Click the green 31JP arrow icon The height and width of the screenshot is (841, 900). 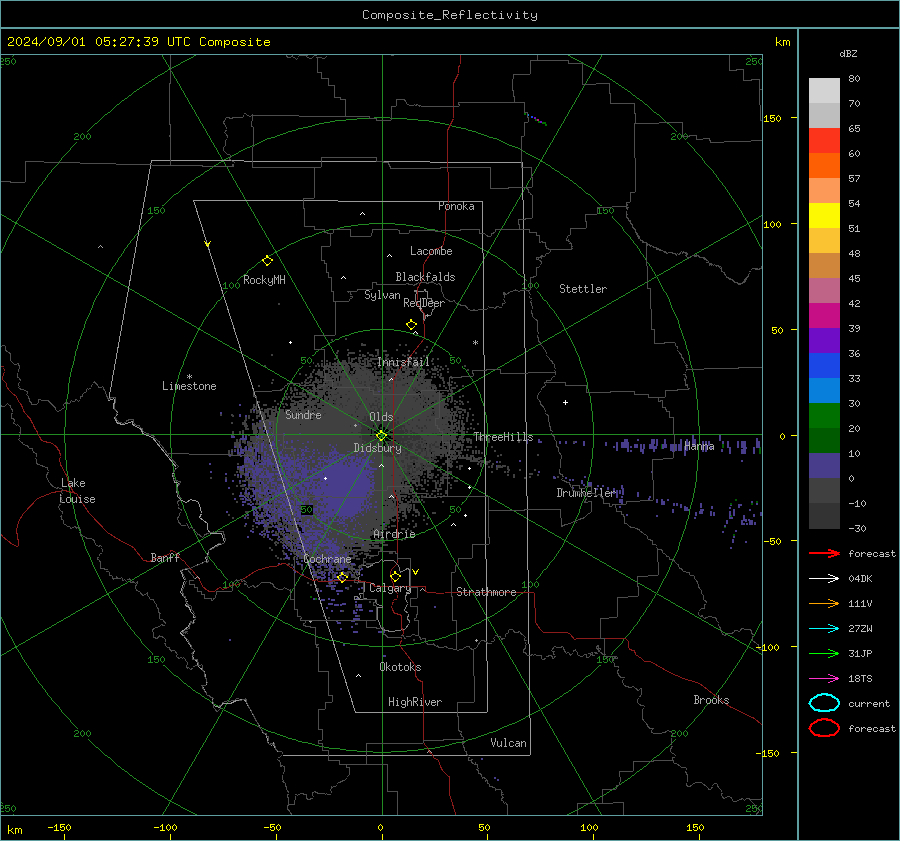coord(824,653)
